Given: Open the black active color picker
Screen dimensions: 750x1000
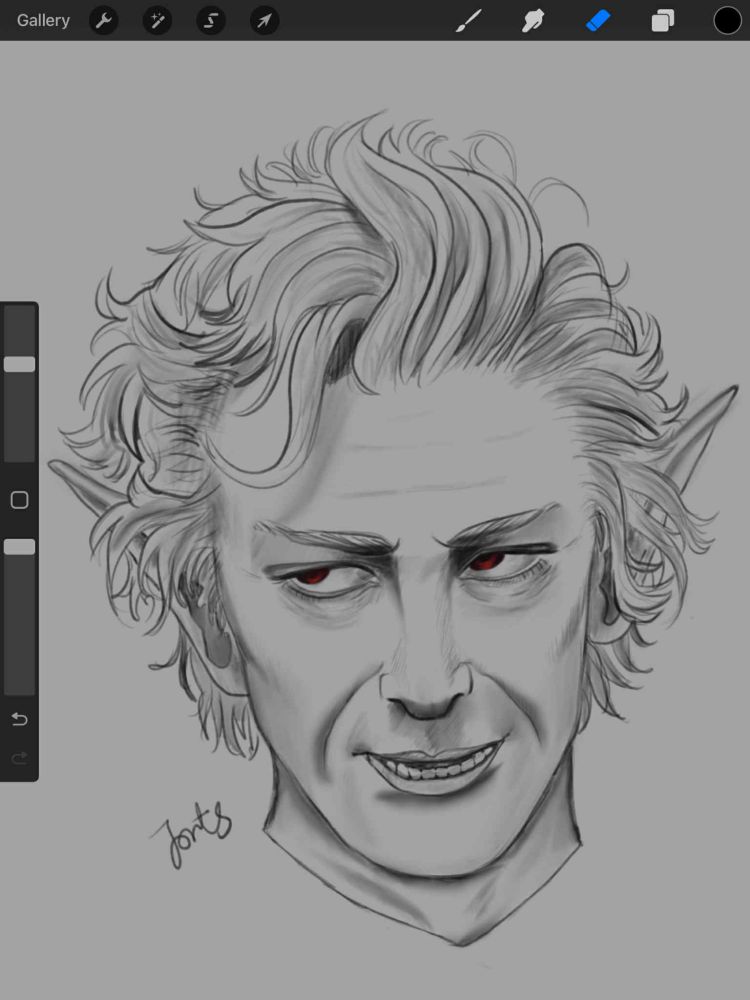Looking at the screenshot, I should [727, 20].
